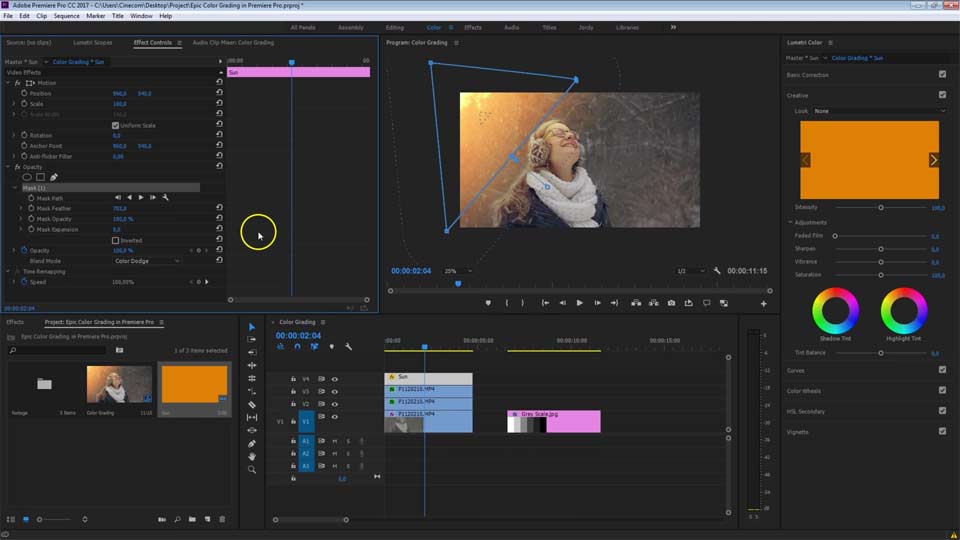
Task: Toggle Opacity animation stopwatch
Action: pyautogui.click(x=24, y=250)
